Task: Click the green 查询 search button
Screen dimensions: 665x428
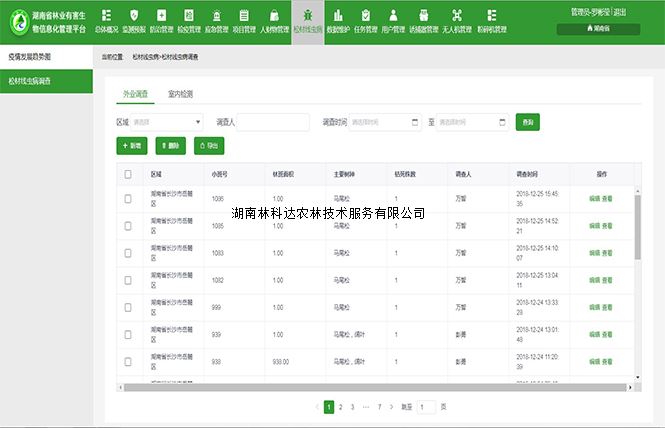Action: (x=527, y=122)
